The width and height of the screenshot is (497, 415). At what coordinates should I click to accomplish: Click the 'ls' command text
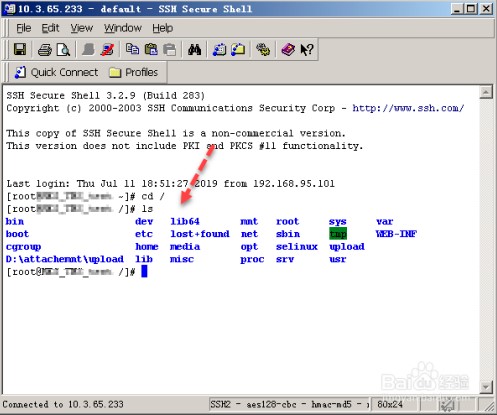pyautogui.click(x=147, y=209)
